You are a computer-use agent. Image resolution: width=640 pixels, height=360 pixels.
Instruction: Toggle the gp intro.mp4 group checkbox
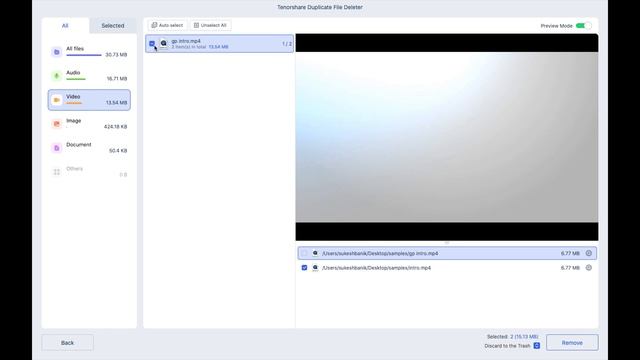(x=152, y=44)
